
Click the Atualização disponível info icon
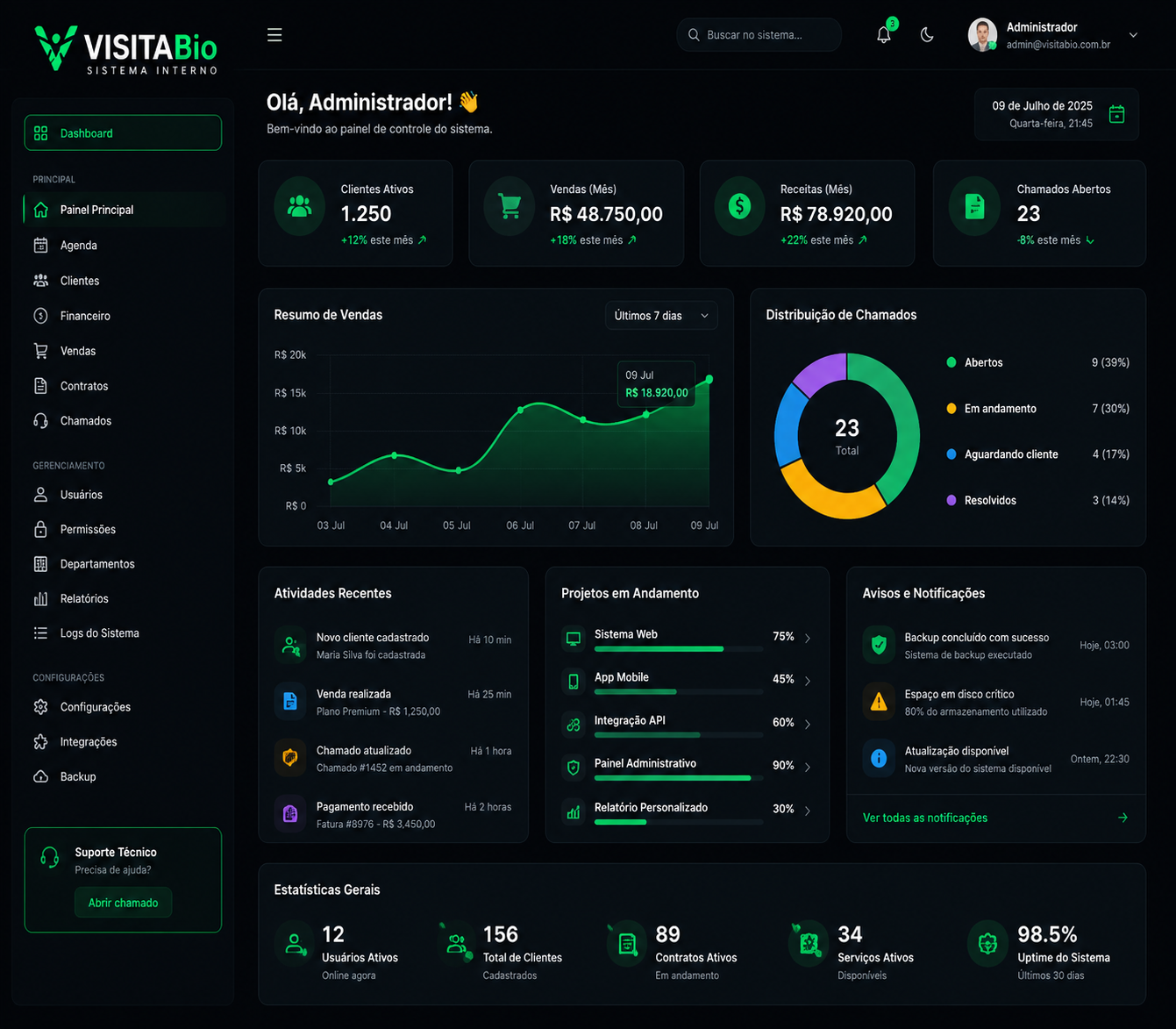(x=879, y=758)
